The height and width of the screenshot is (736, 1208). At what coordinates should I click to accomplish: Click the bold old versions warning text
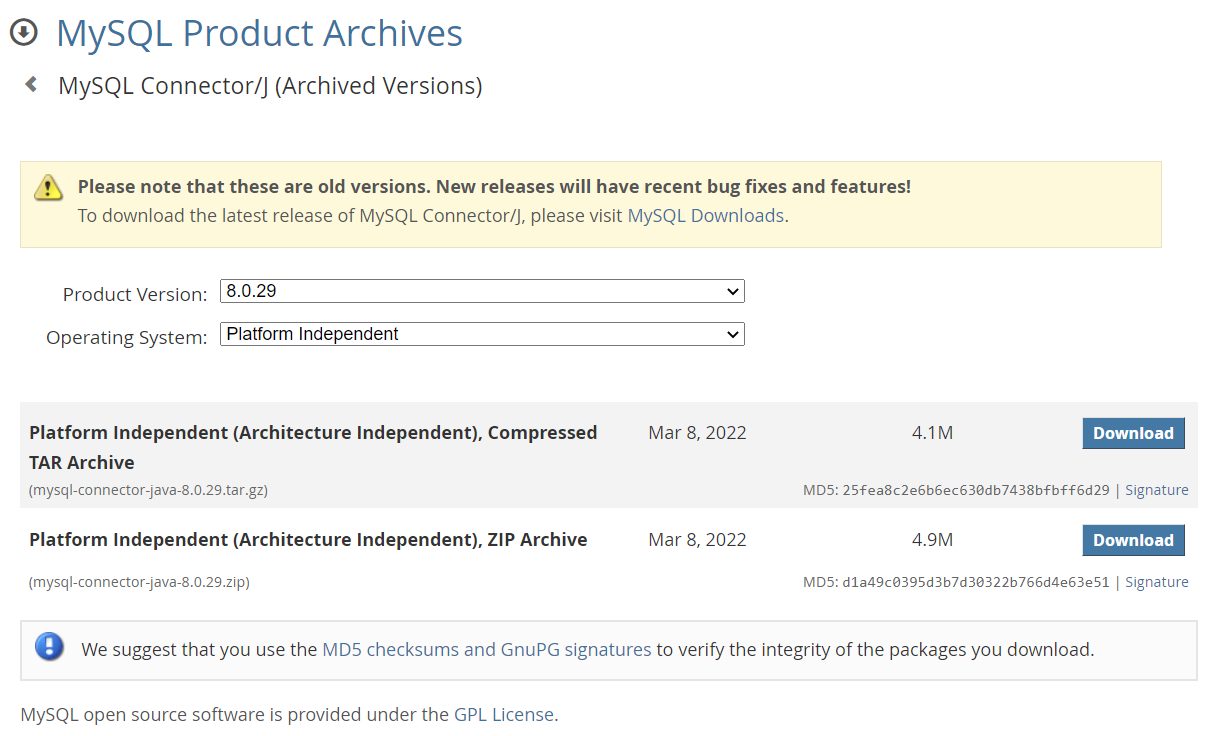(x=494, y=186)
